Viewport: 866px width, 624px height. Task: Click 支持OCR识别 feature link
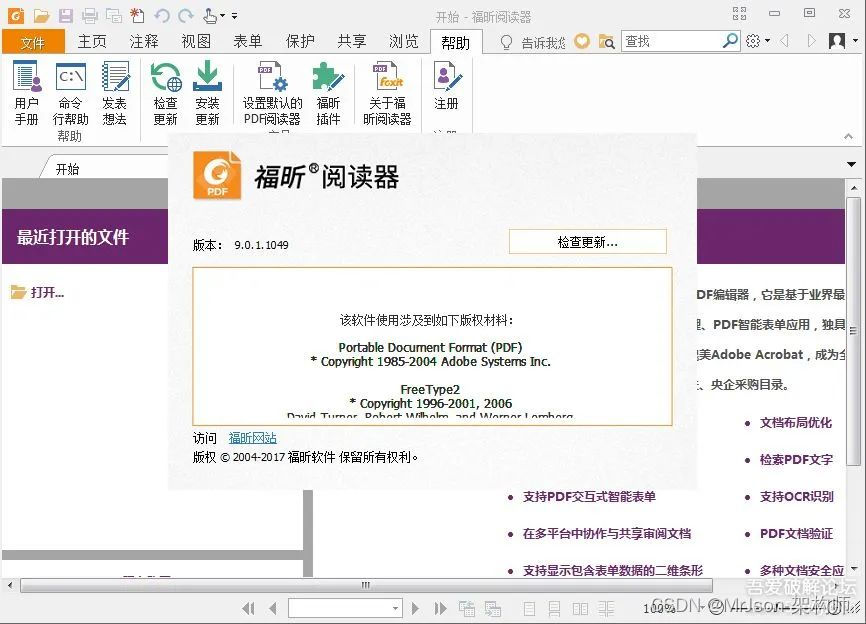[796, 496]
